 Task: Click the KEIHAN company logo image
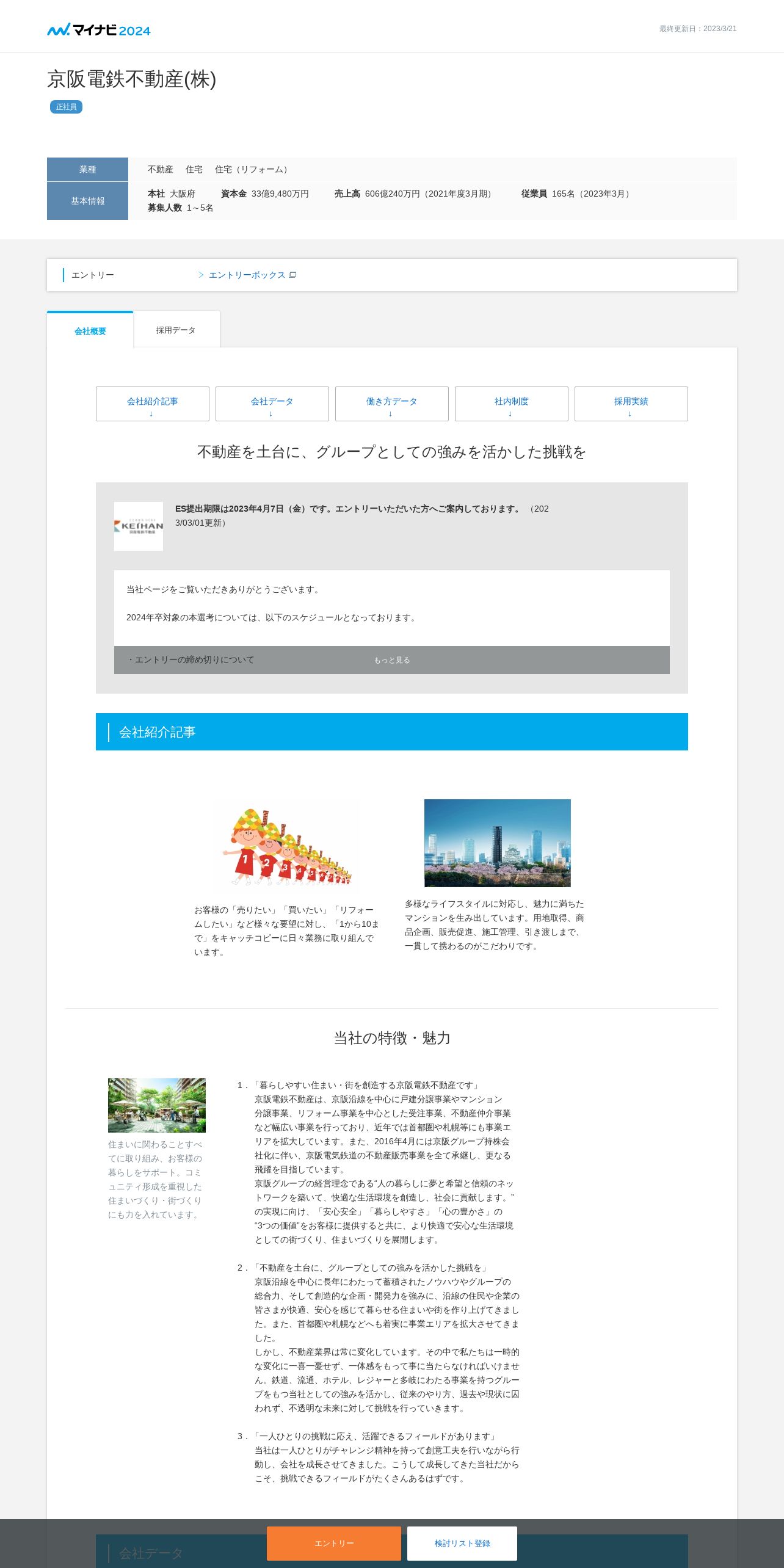pyautogui.click(x=139, y=526)
